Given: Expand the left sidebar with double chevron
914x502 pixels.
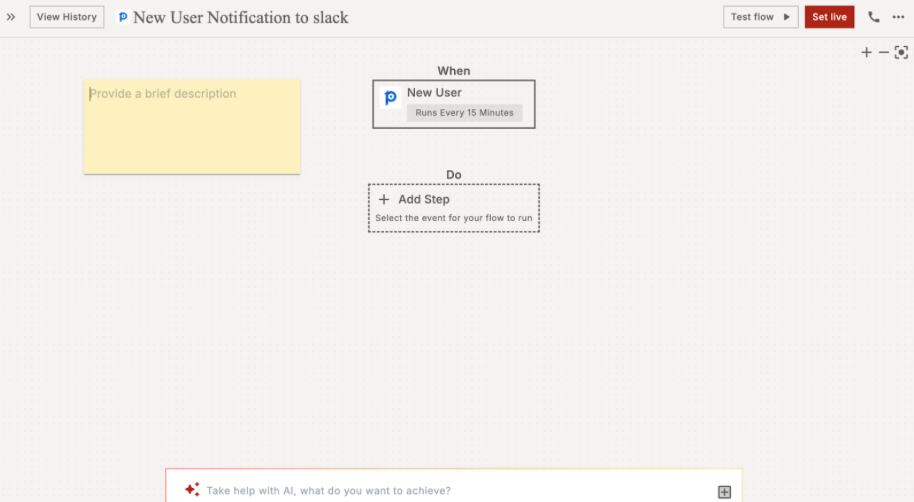Looking at the screenshot, I should (x=11, y=17).
